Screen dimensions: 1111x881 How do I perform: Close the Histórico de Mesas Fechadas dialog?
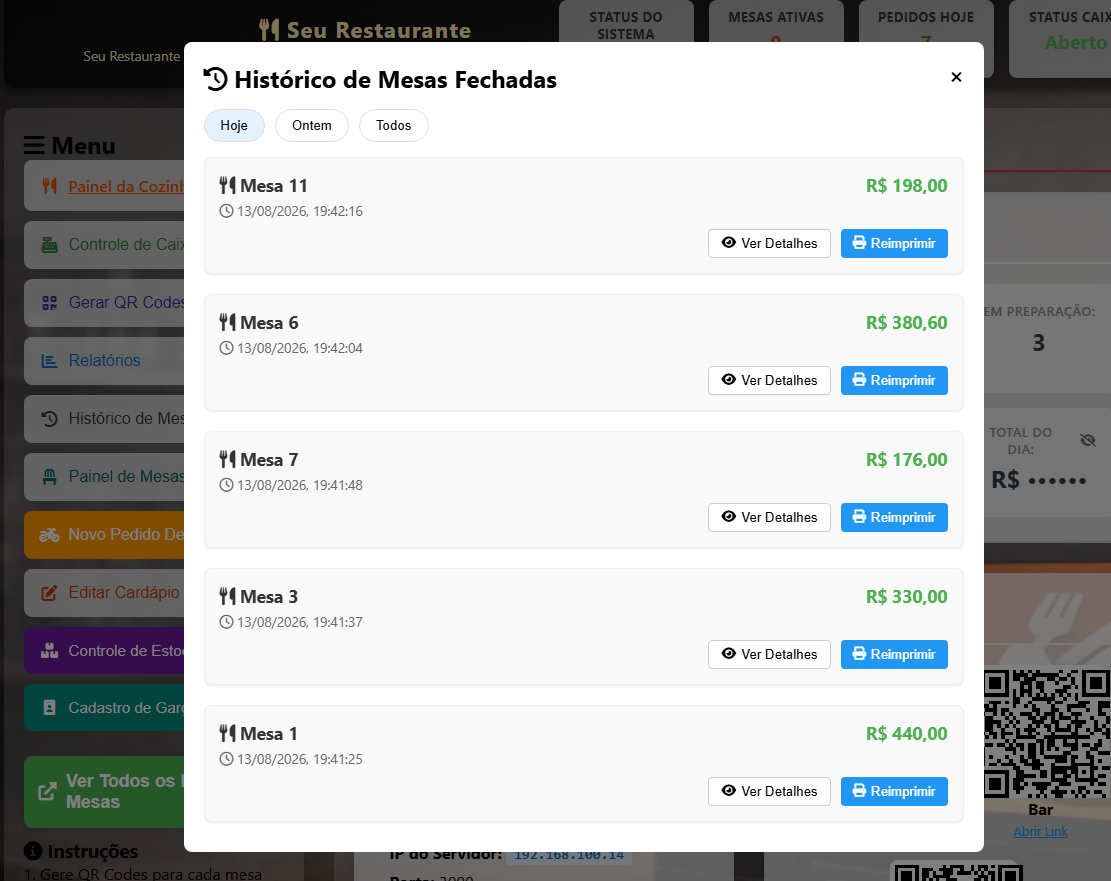click(x=956, y=77)
